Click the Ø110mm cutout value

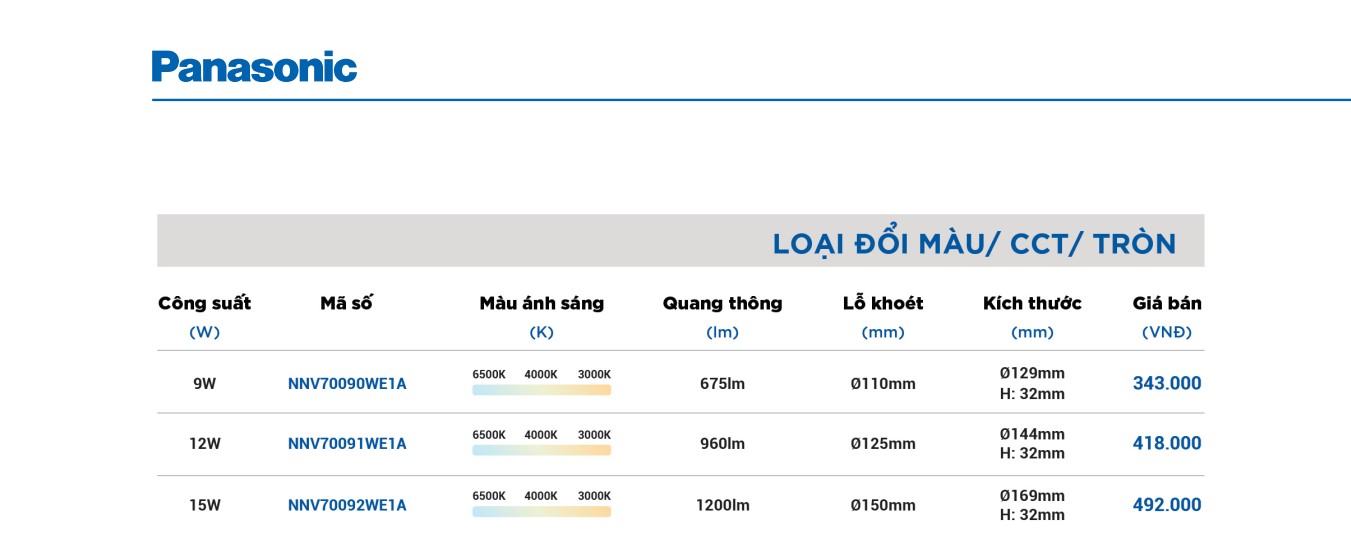tap(883, 383)
